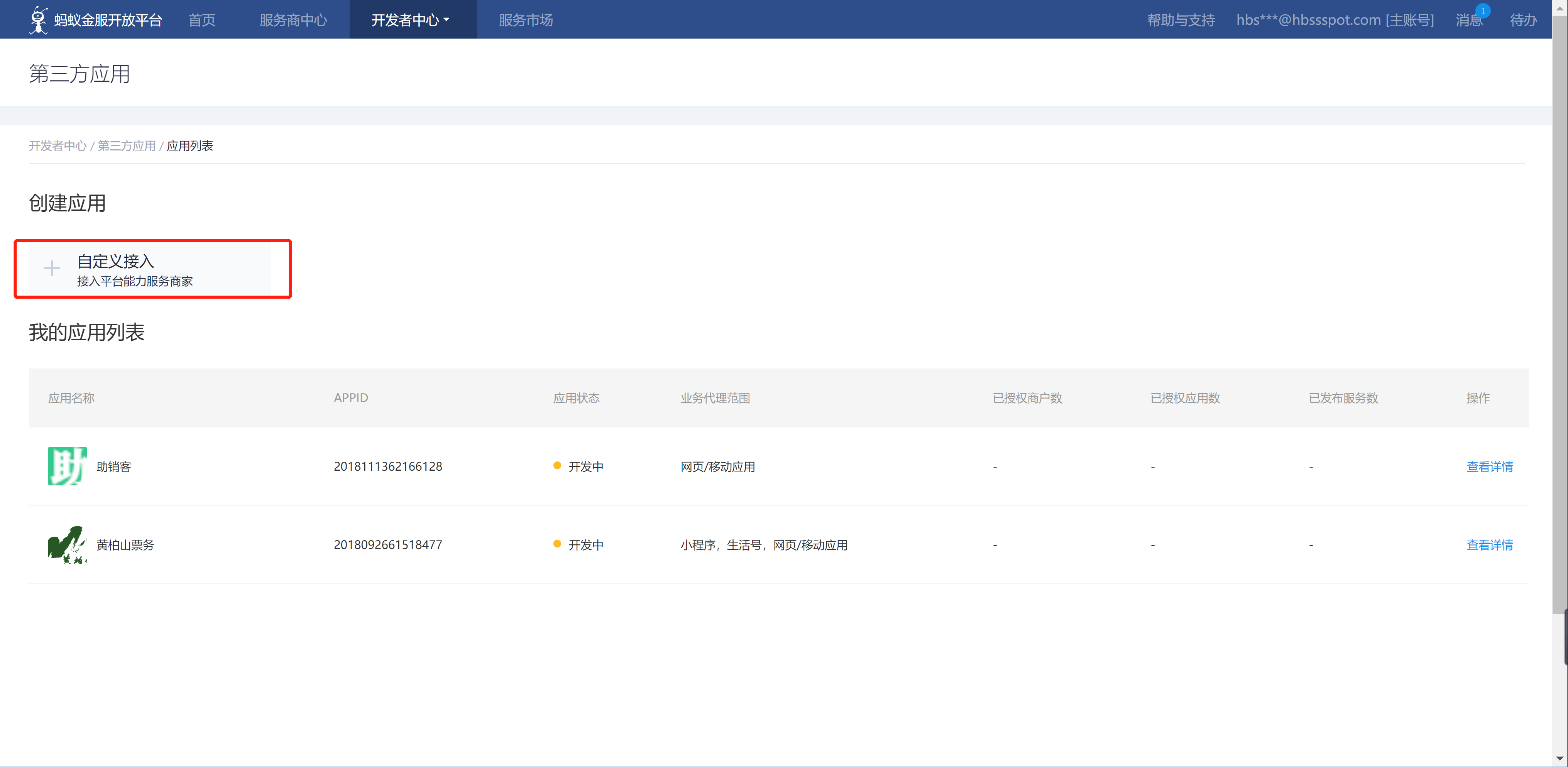The width and height of the screenshot is (1568, 767).
Task: Click 第三方应用 breadcrumb link
Action: pos(127,145)
